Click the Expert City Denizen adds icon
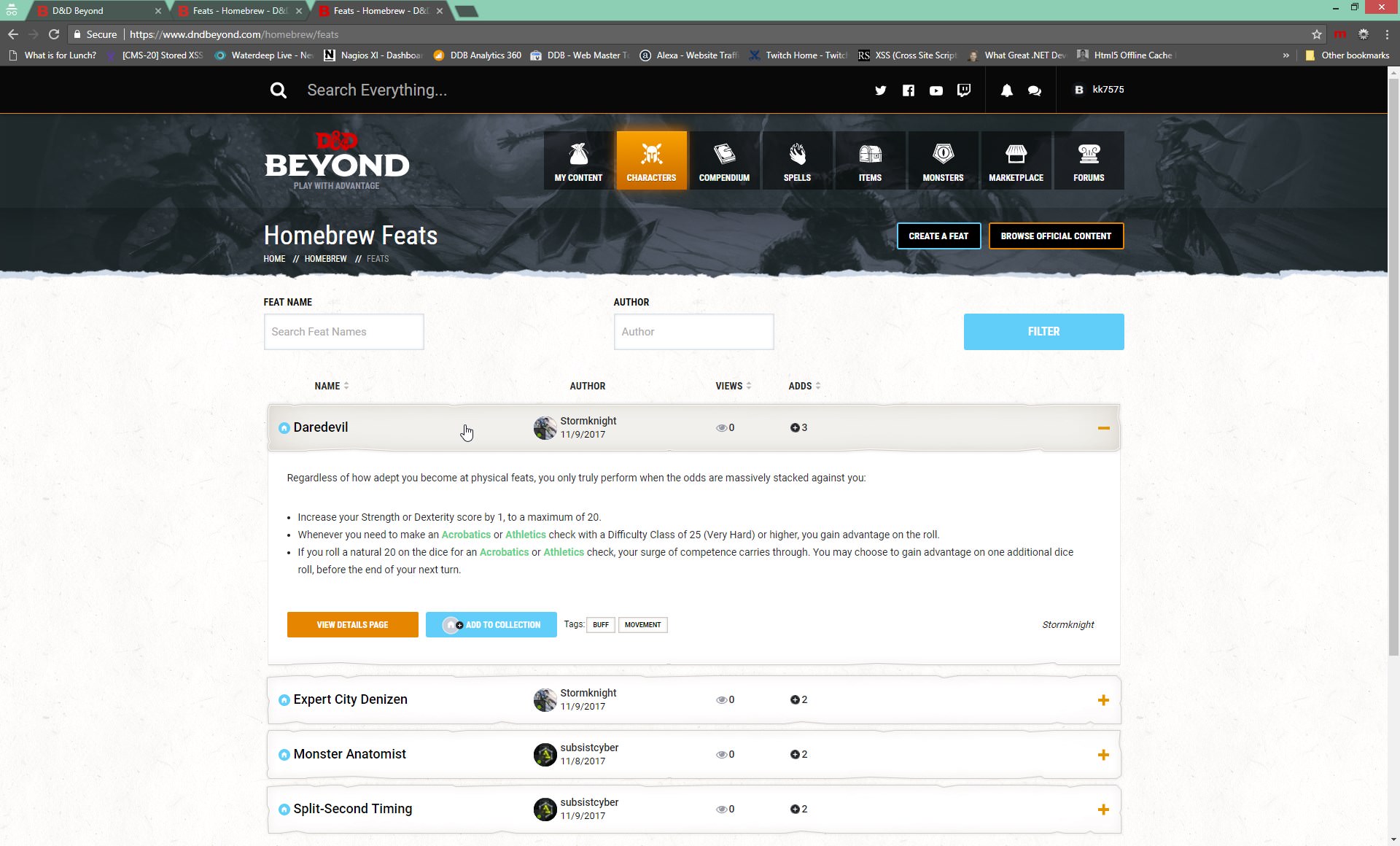1400x846 pixels. [x=795, y=700]
